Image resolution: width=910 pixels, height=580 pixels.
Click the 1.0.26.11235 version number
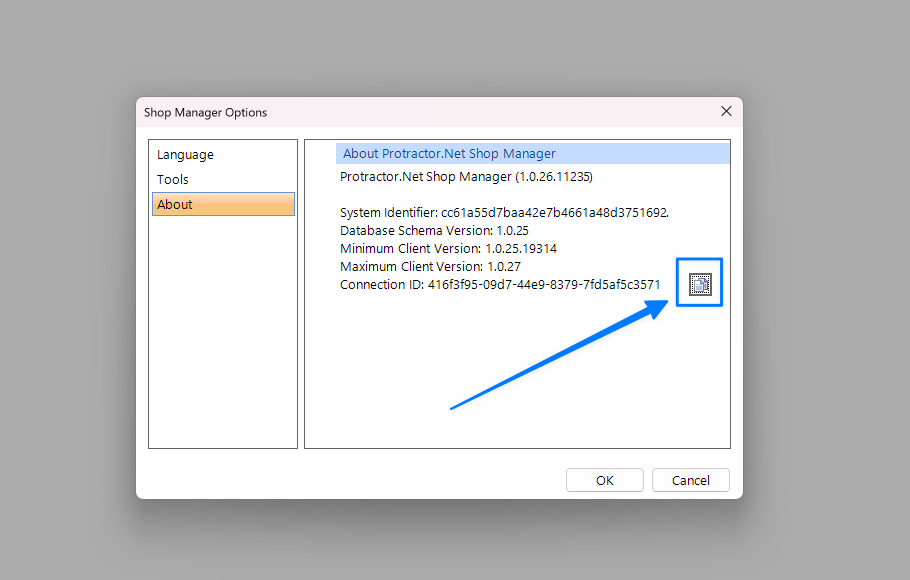coord(553,177)
